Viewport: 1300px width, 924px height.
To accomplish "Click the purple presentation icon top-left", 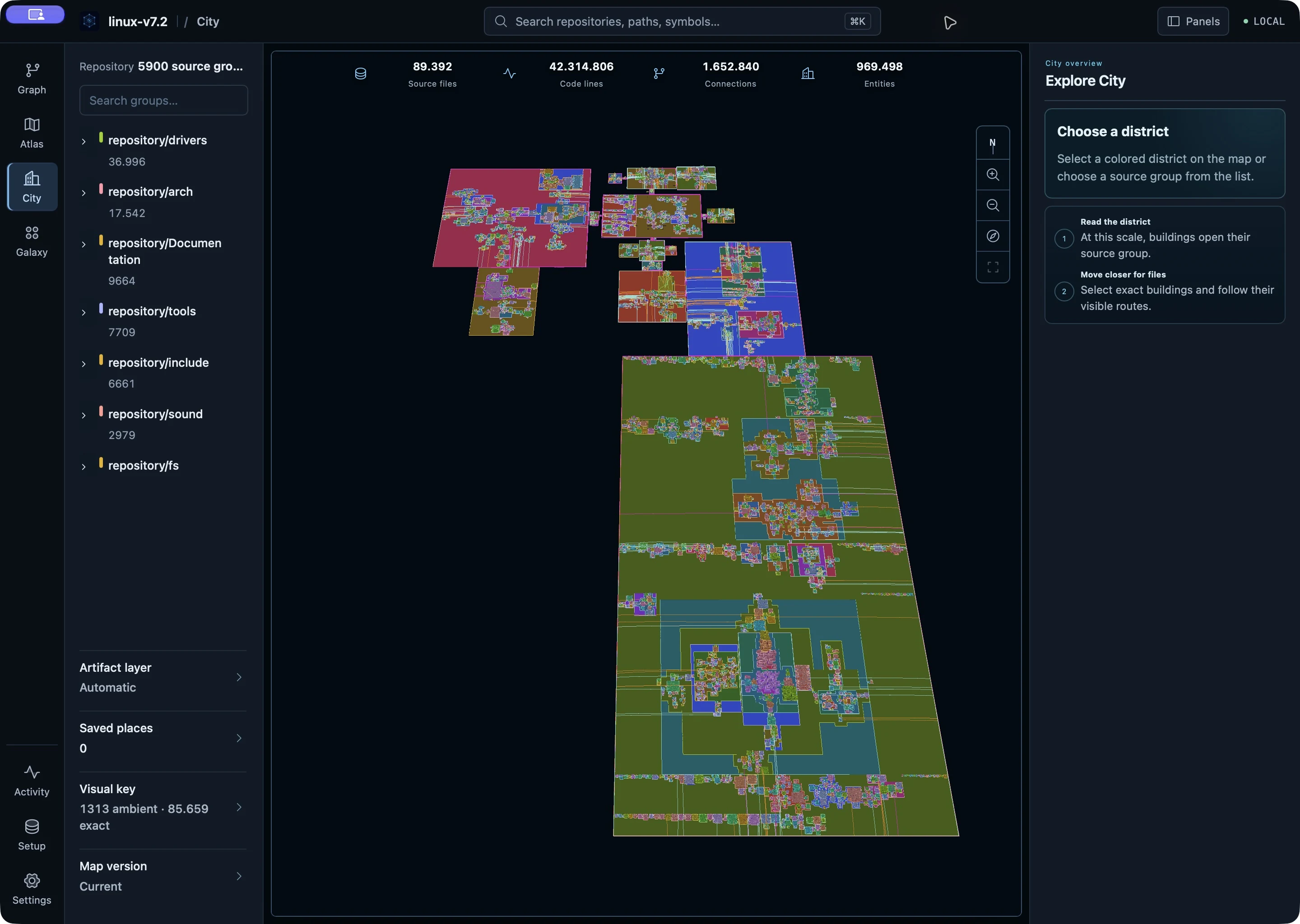I will coord(35,15).
